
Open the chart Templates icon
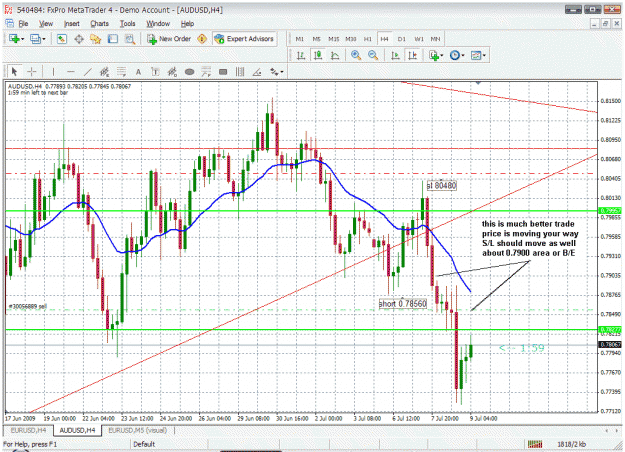(476, 55)
